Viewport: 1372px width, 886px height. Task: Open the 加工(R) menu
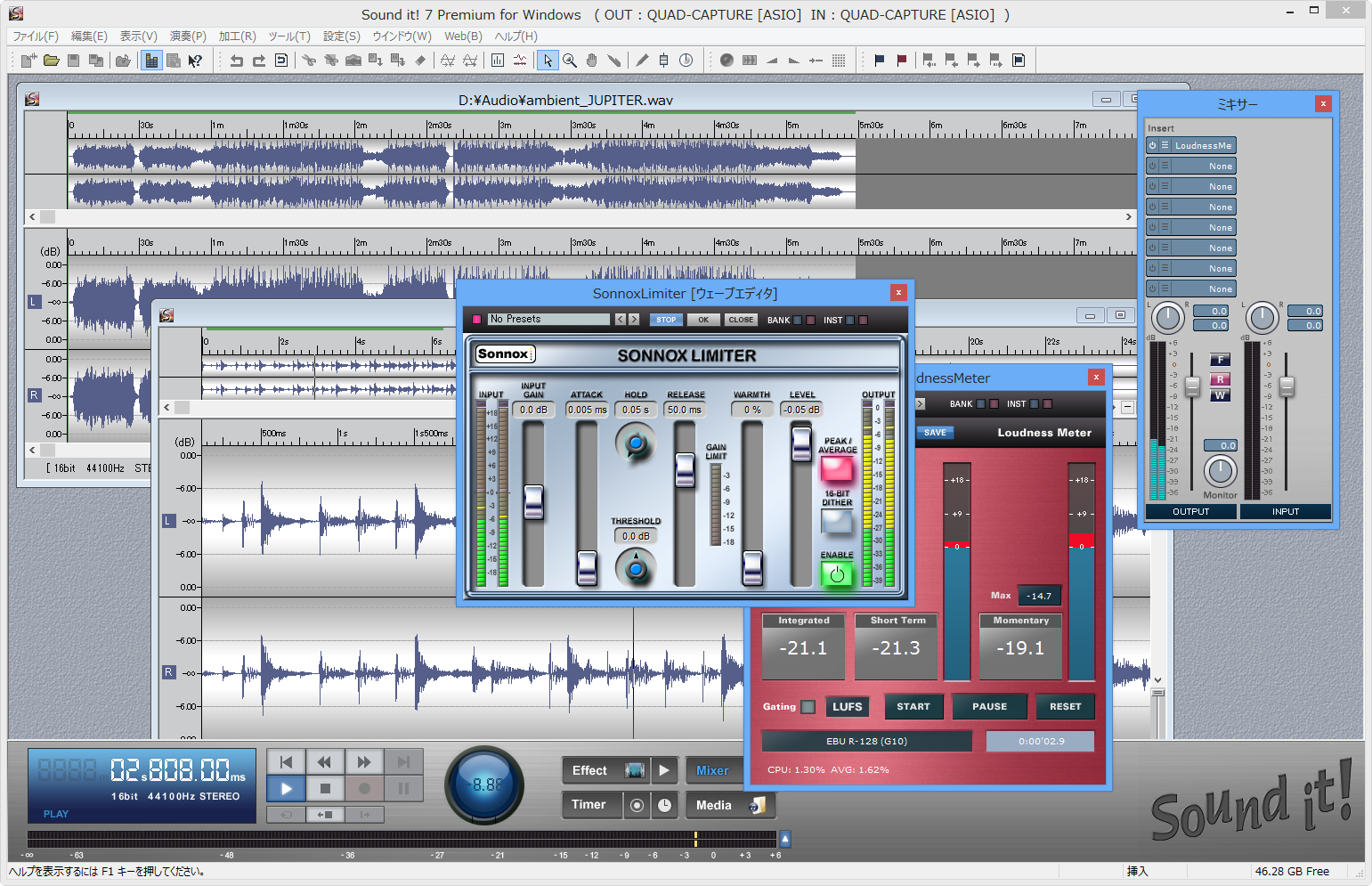pos(237,37)
